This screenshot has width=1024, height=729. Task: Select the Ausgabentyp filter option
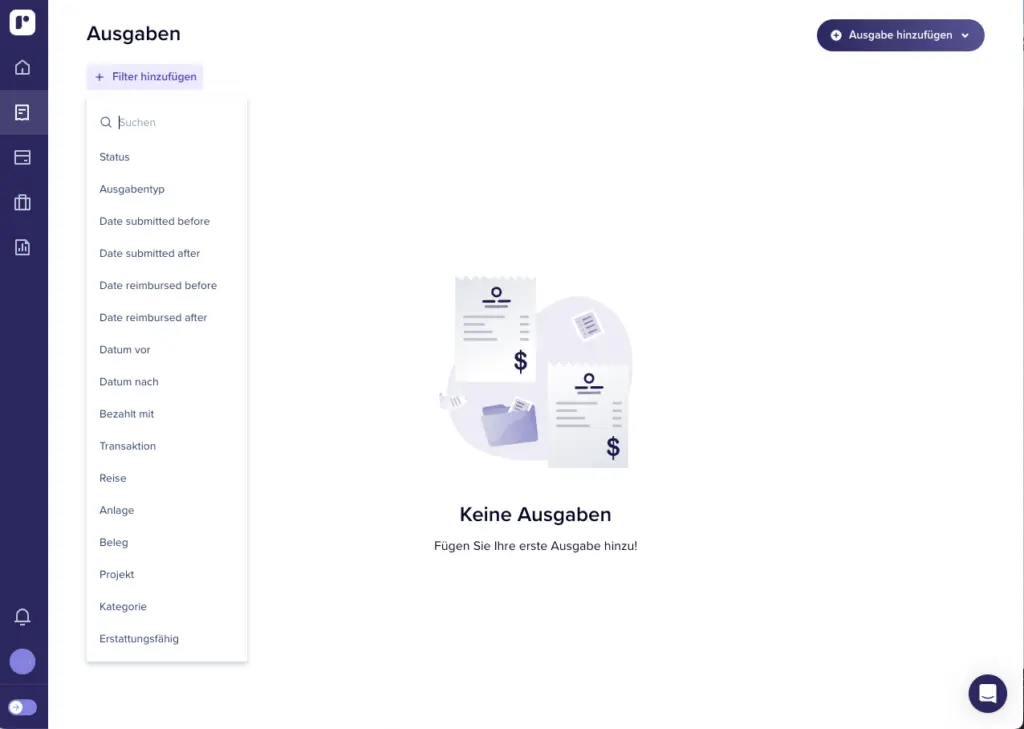[x=132, y=189]
